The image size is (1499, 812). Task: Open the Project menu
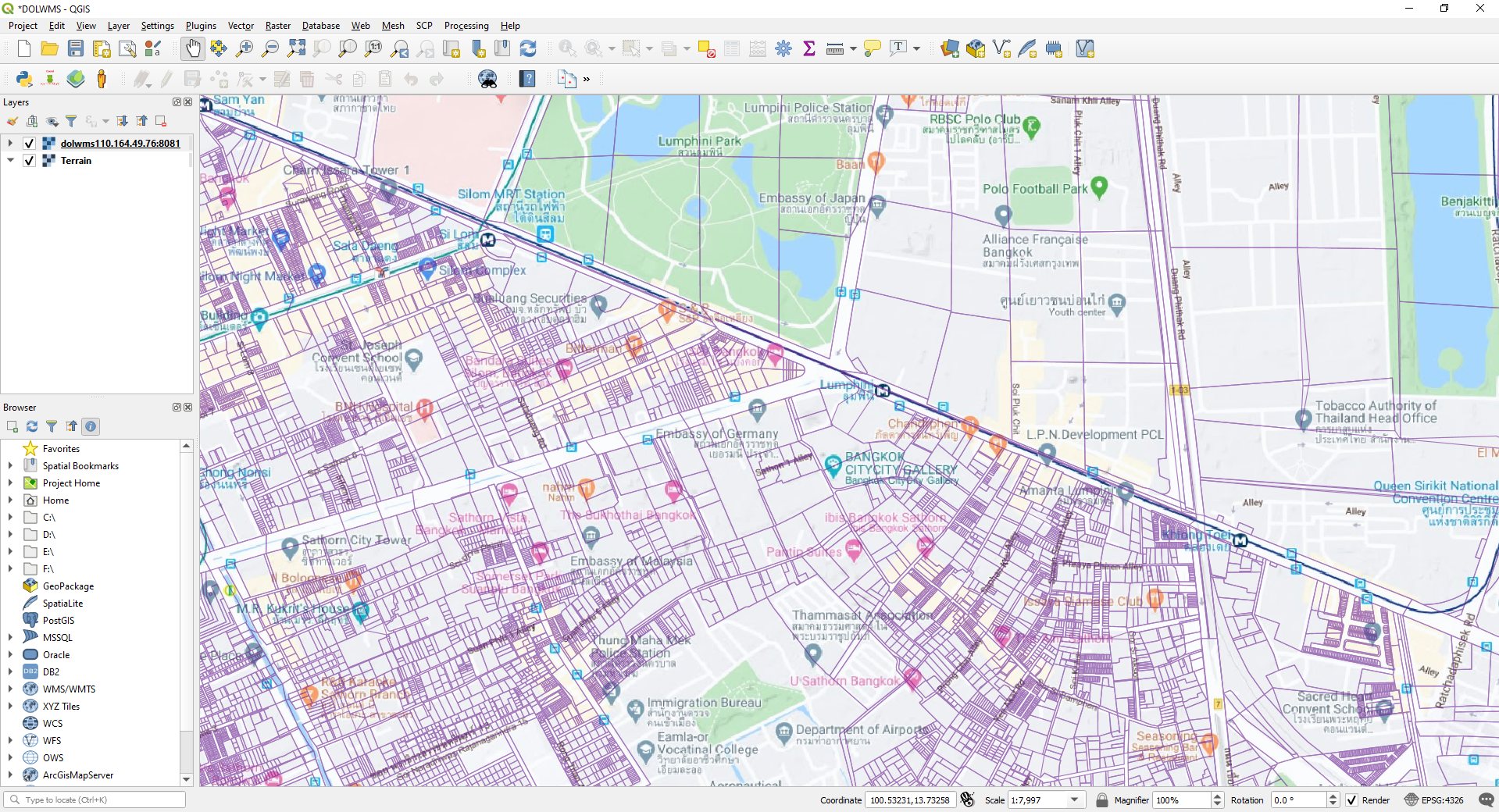pyautogui.click(x=23, y=26)
